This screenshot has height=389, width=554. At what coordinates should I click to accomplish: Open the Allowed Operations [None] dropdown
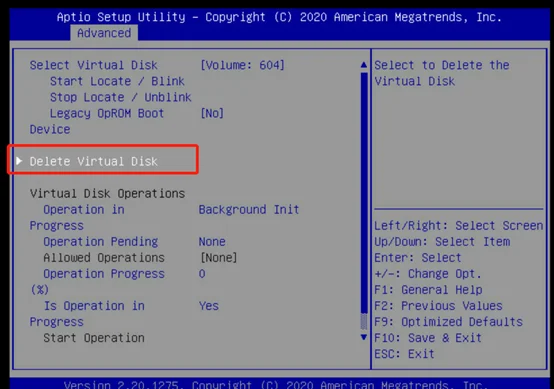(219, 258)
